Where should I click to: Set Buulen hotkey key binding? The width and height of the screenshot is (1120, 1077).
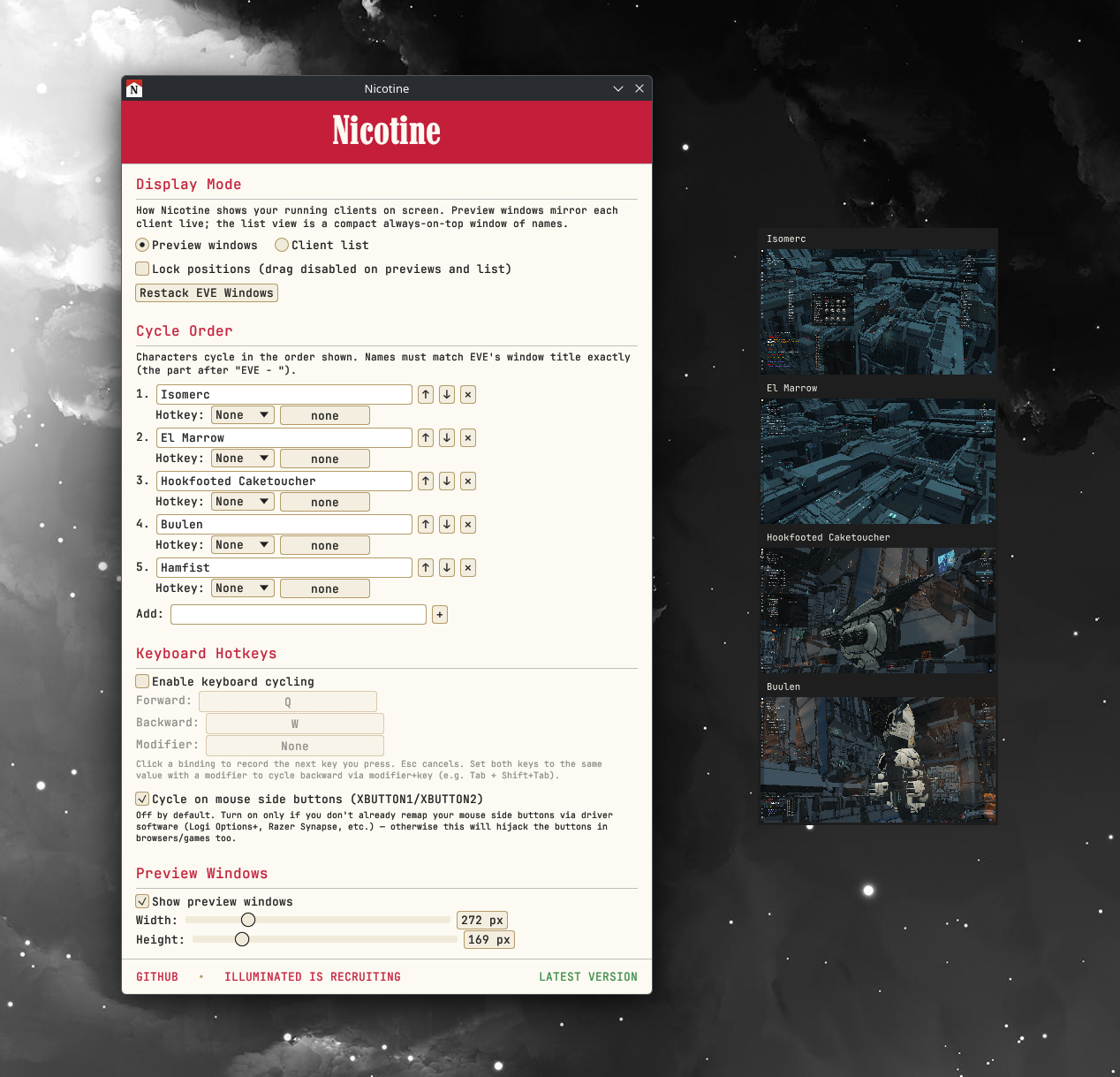pos(325,545)
